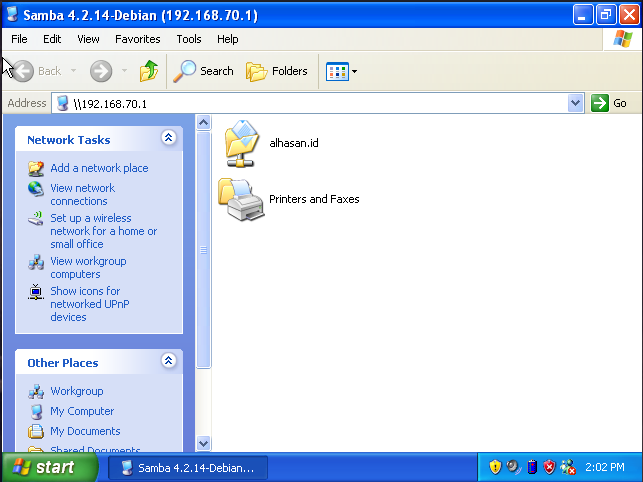
Task: Click the 2:02 PM clock
Action: tap(605, 467)
